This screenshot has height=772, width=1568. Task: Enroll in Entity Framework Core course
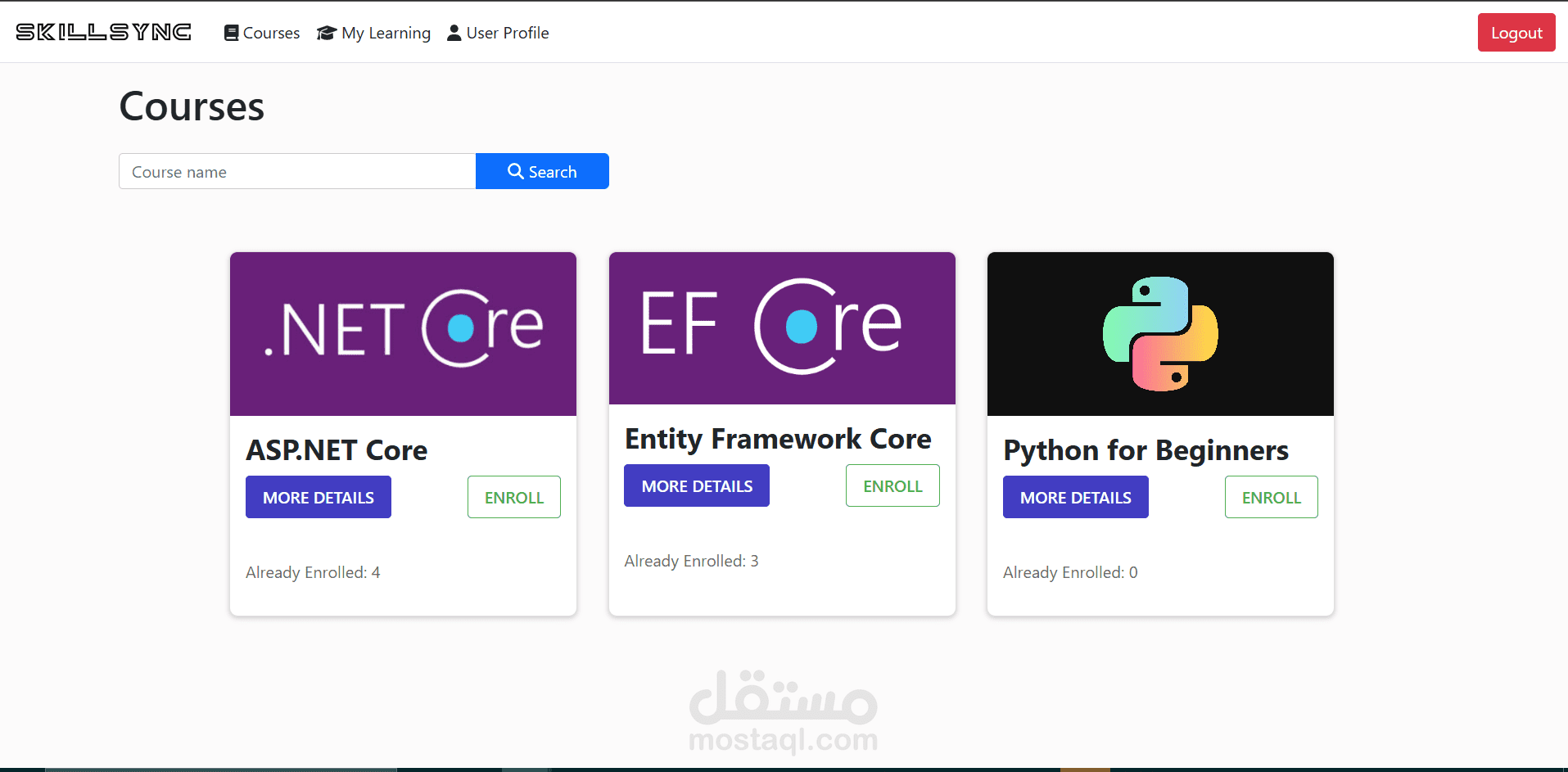pos(892,485)
